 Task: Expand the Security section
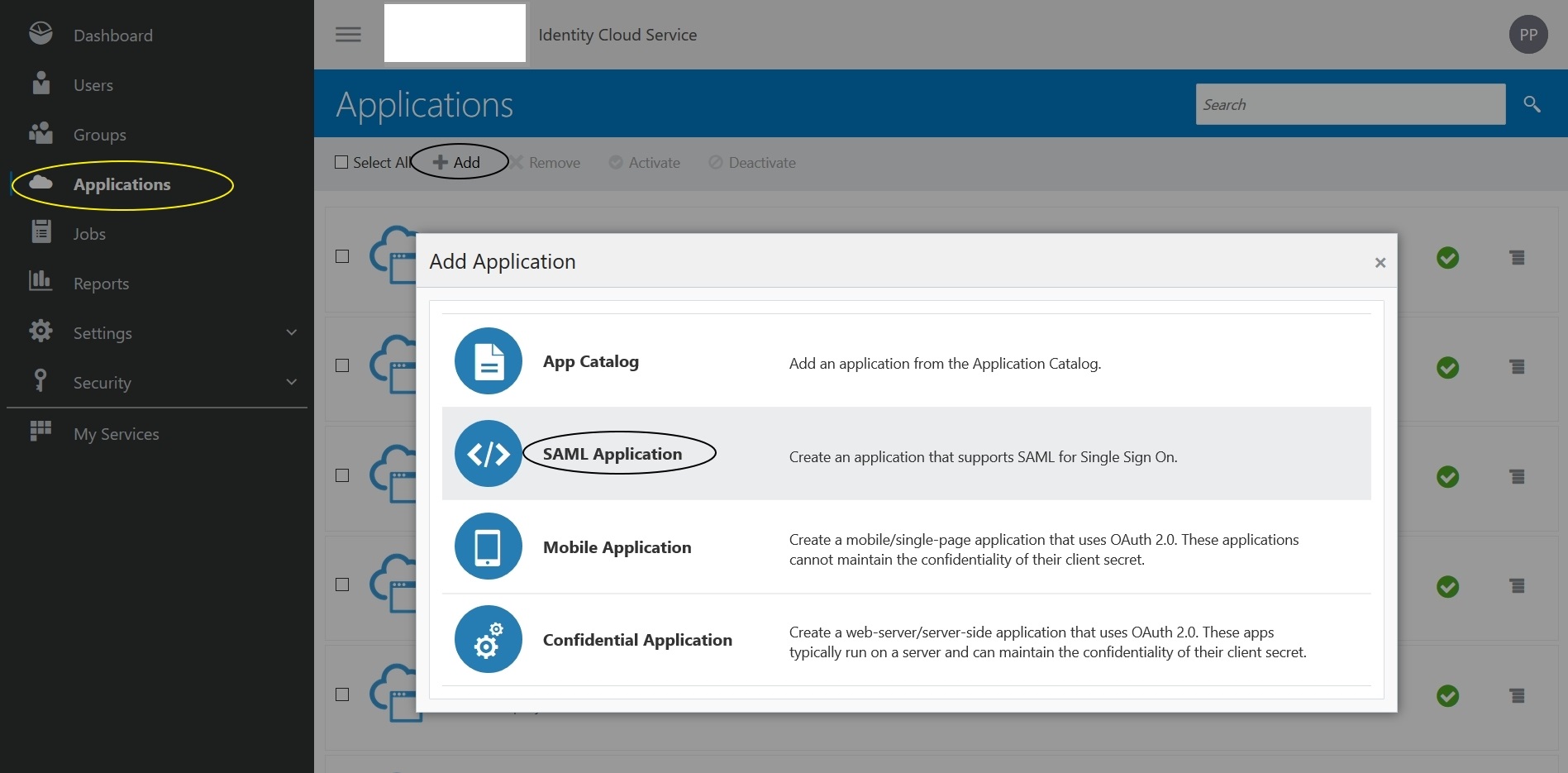click(102, 382)
